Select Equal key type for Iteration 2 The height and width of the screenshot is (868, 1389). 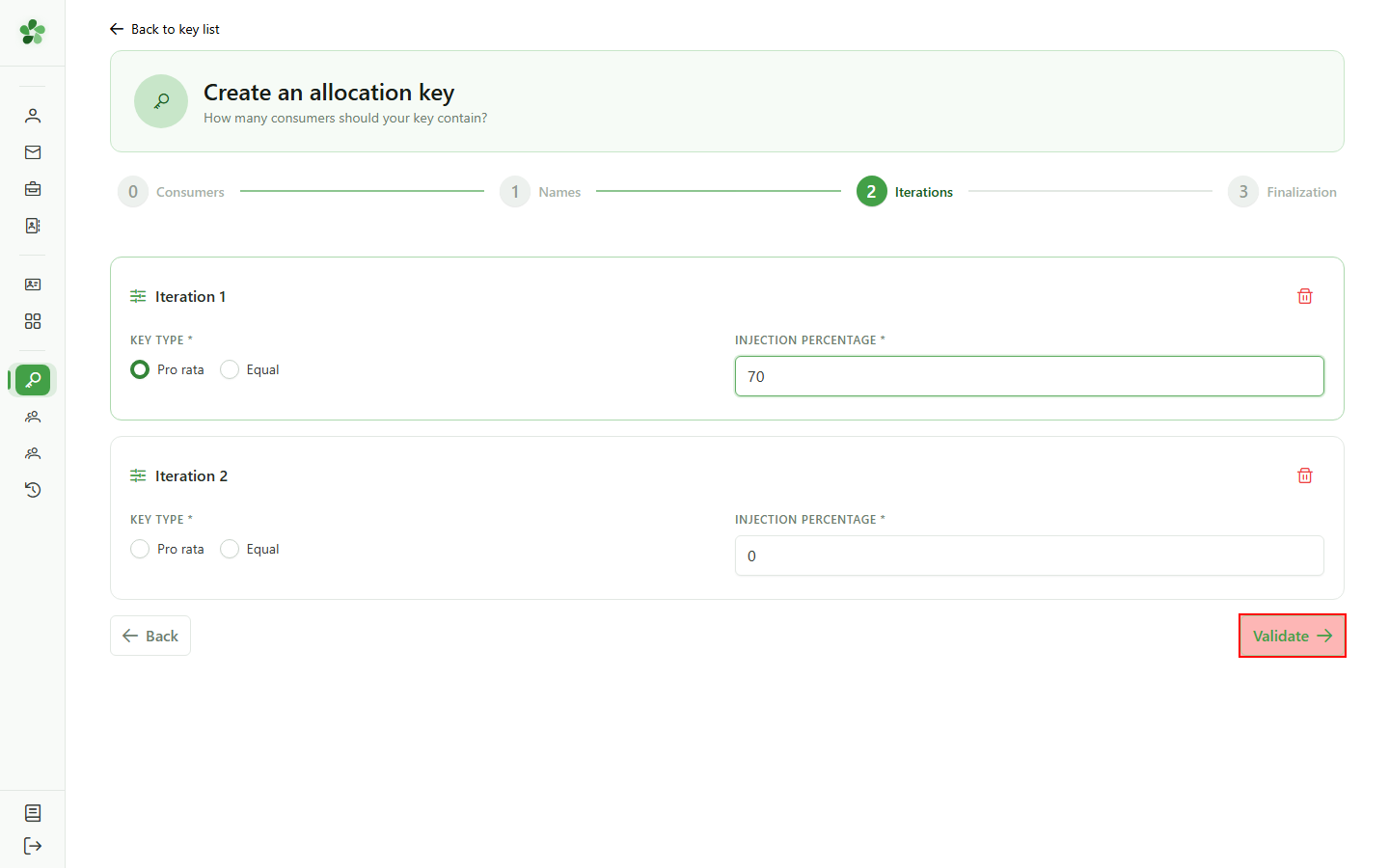click(x=230, y=549)
